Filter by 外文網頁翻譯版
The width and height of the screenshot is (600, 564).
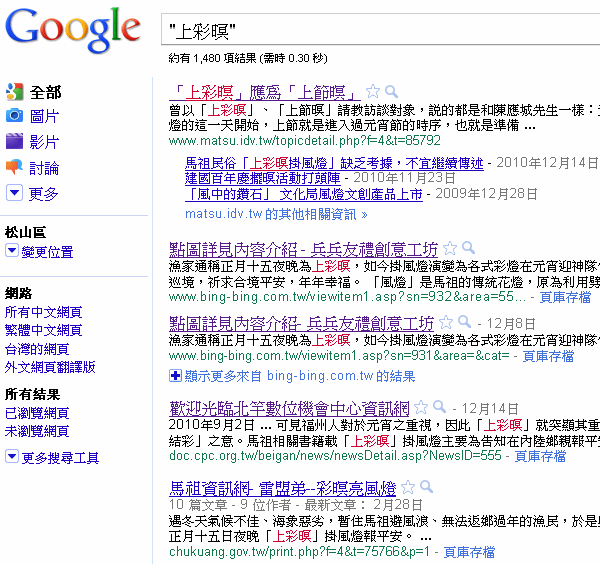pos(50,367)
